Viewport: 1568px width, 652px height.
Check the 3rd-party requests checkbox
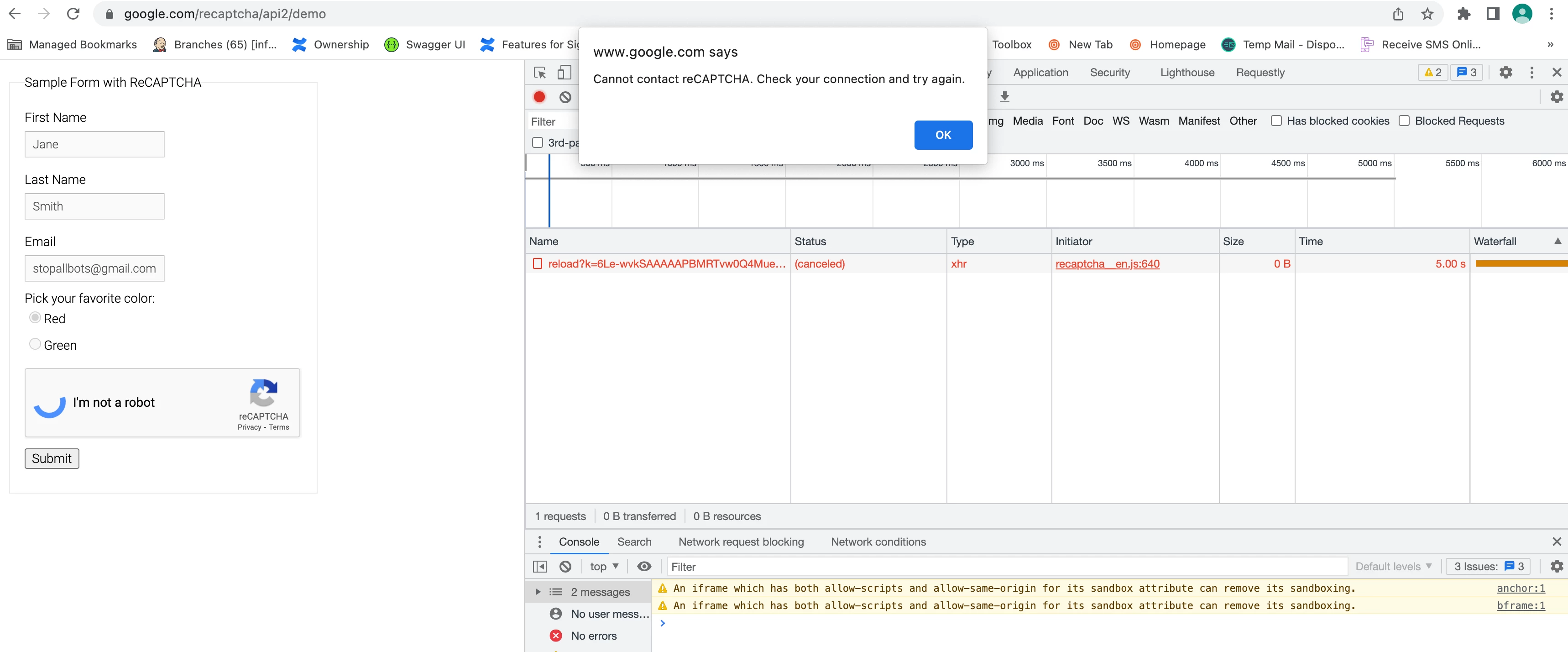(538, 142)
